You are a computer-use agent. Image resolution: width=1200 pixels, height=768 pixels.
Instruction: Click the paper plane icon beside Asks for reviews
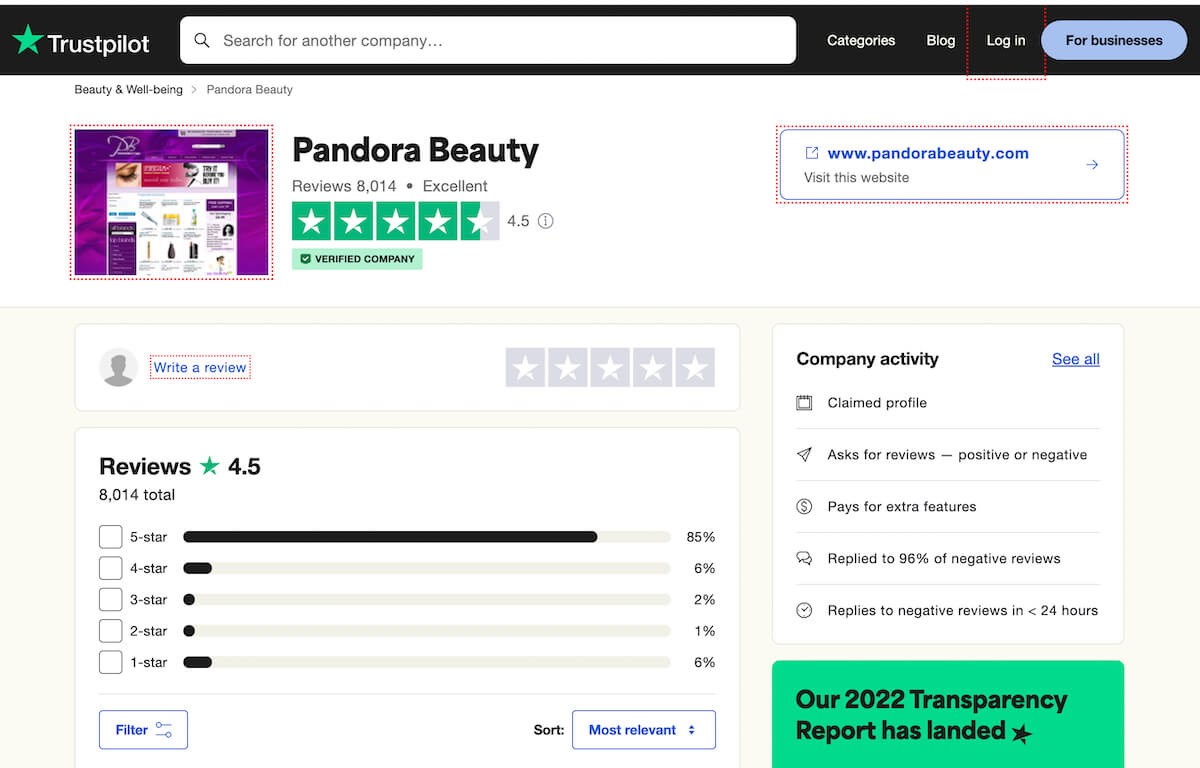[x=804, y=454]
